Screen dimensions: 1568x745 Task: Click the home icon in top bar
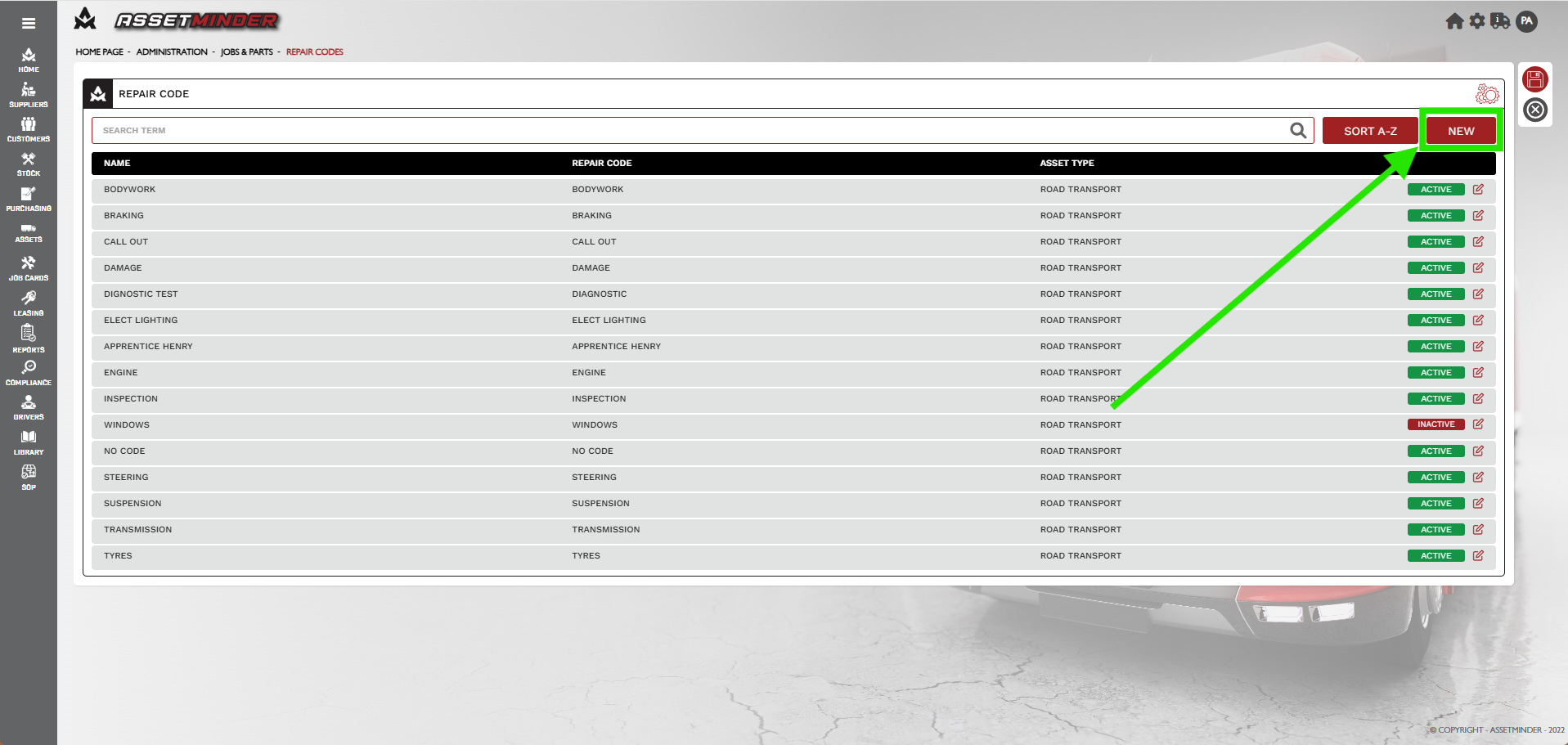(1454, 21)
